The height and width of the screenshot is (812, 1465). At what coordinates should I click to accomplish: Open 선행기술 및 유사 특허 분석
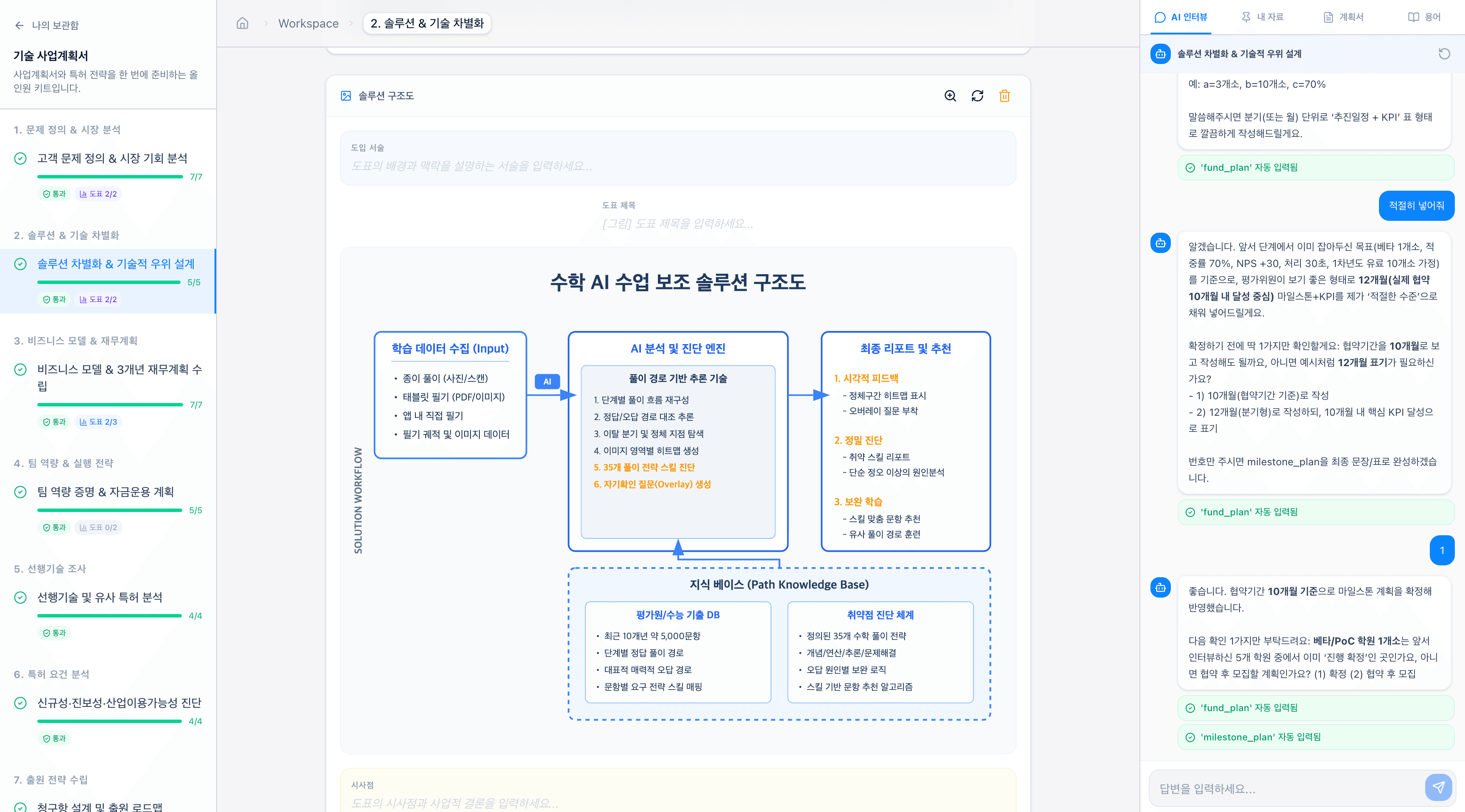100,597
